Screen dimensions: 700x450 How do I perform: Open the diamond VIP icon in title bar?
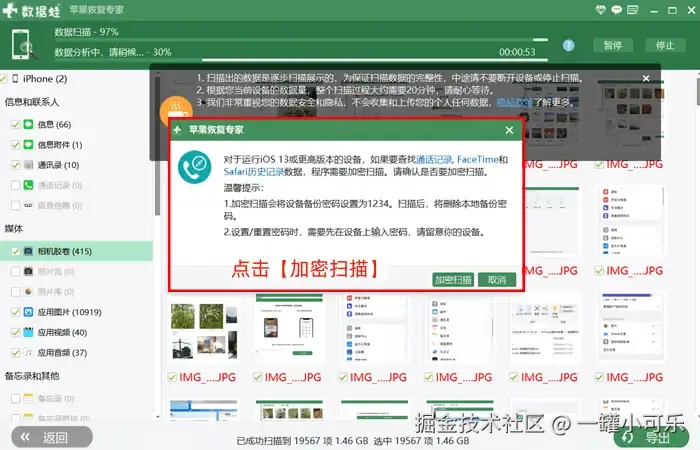600,9
